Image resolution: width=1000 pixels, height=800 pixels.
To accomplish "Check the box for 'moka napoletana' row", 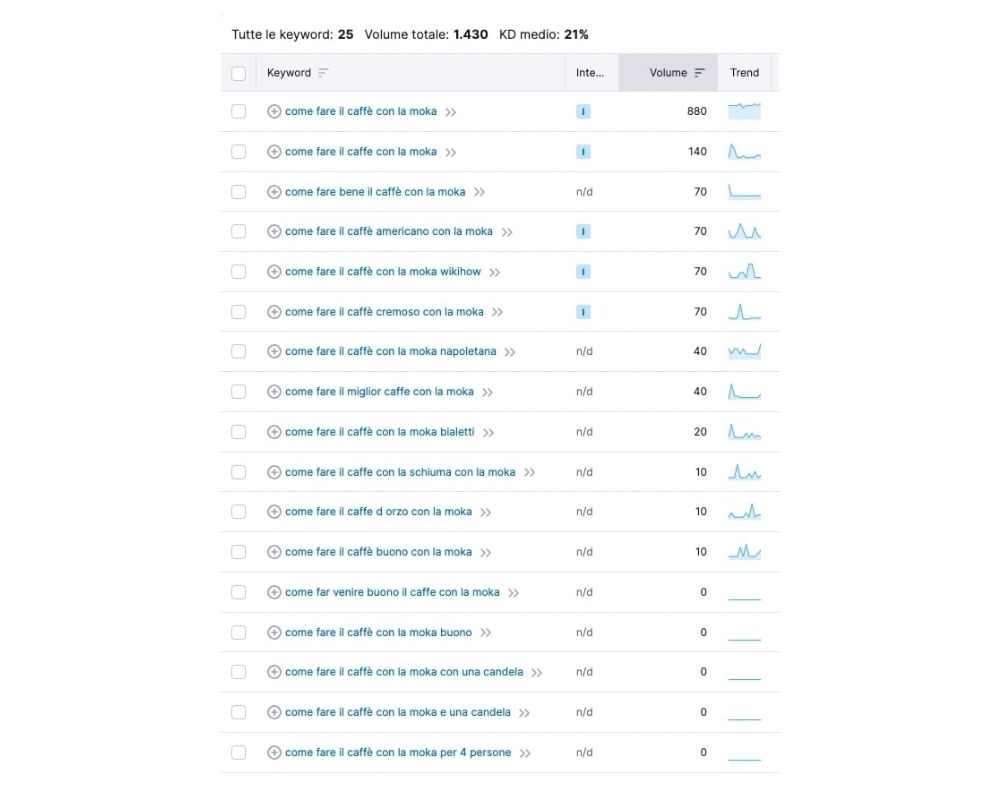I will tap(238, 352).
